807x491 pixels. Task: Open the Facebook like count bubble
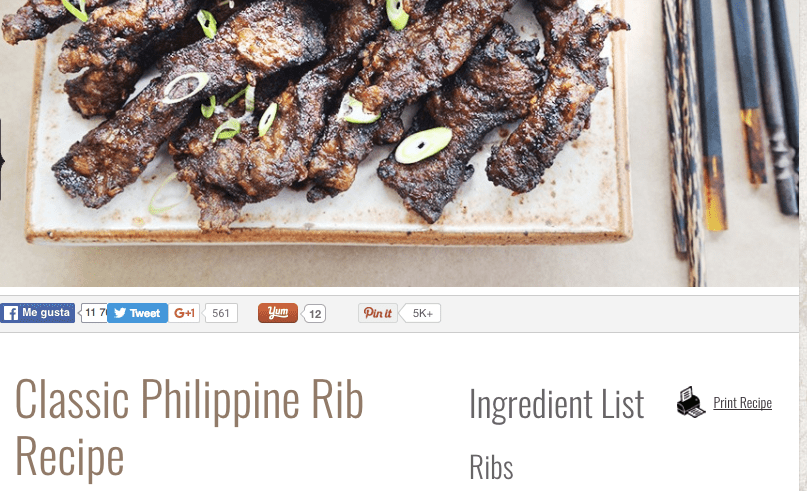tap(94, 313)
